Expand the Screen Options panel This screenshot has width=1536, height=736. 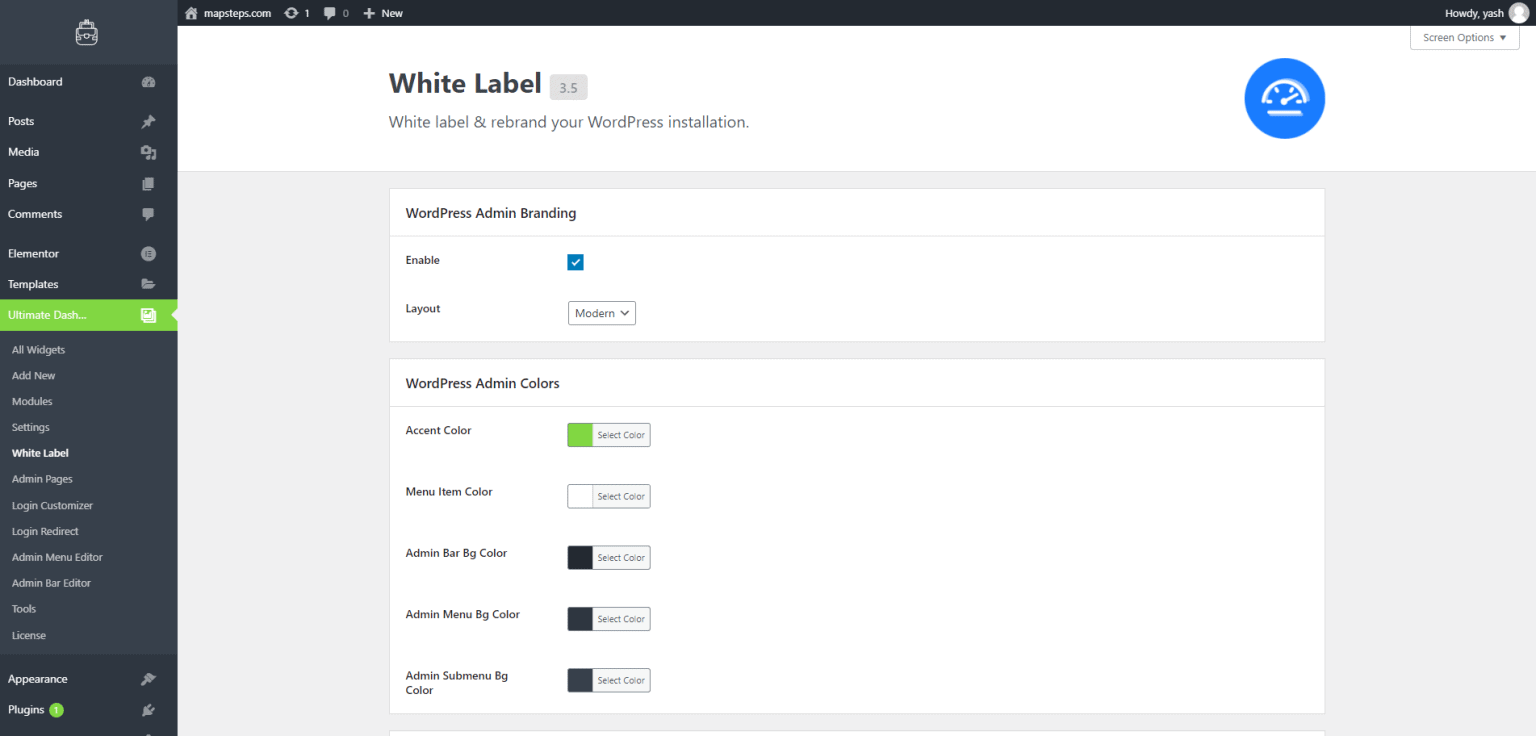[x=1463, y=37]
